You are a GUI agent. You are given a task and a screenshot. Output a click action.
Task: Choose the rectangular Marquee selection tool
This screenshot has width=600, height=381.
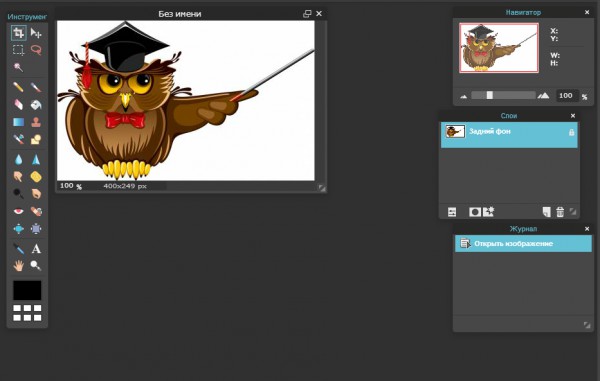click(x=18, y=50)
